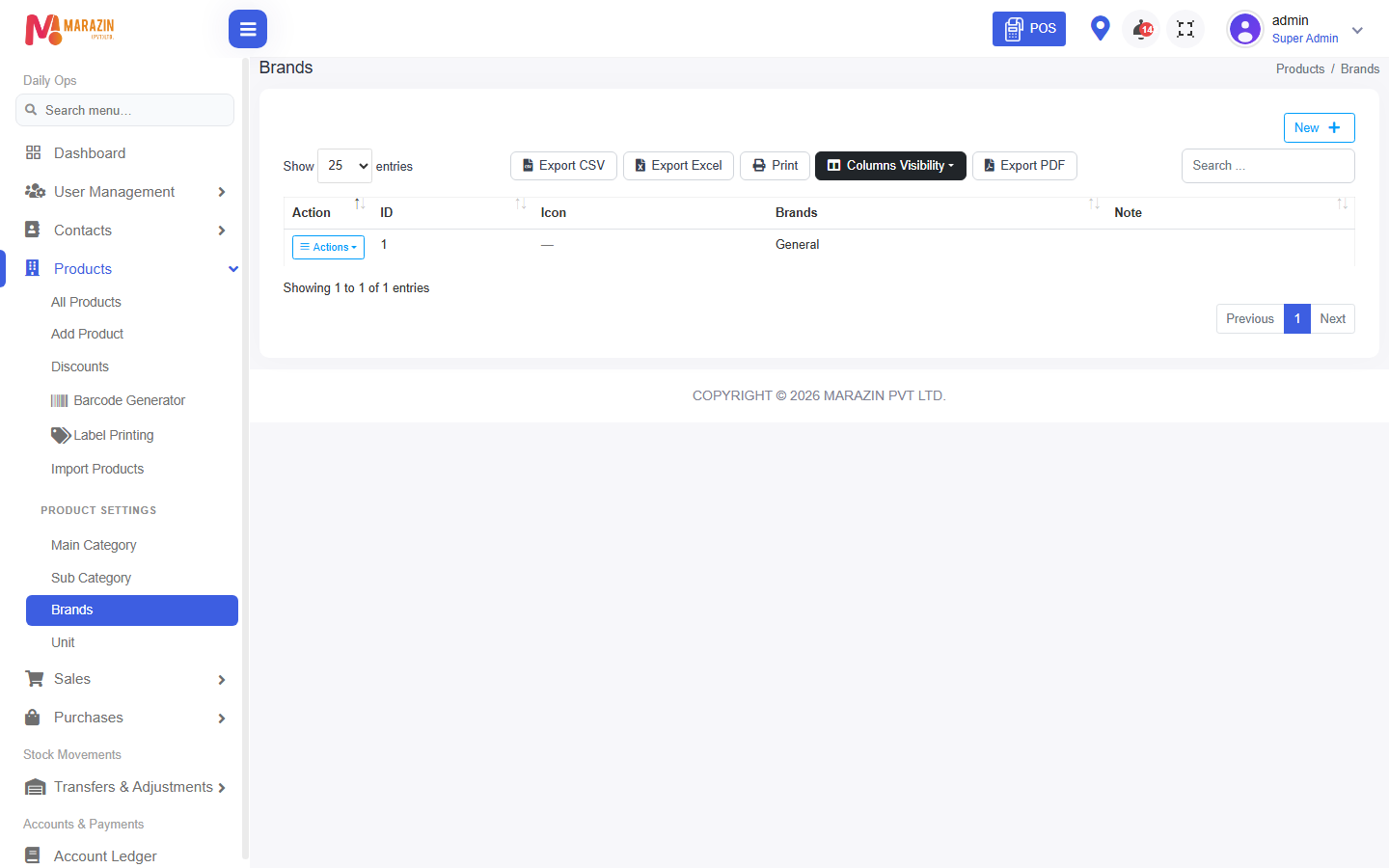Screen dimensions: 1389x868
Task: Click the admin avatar icon
Action: pos(1245,29)
